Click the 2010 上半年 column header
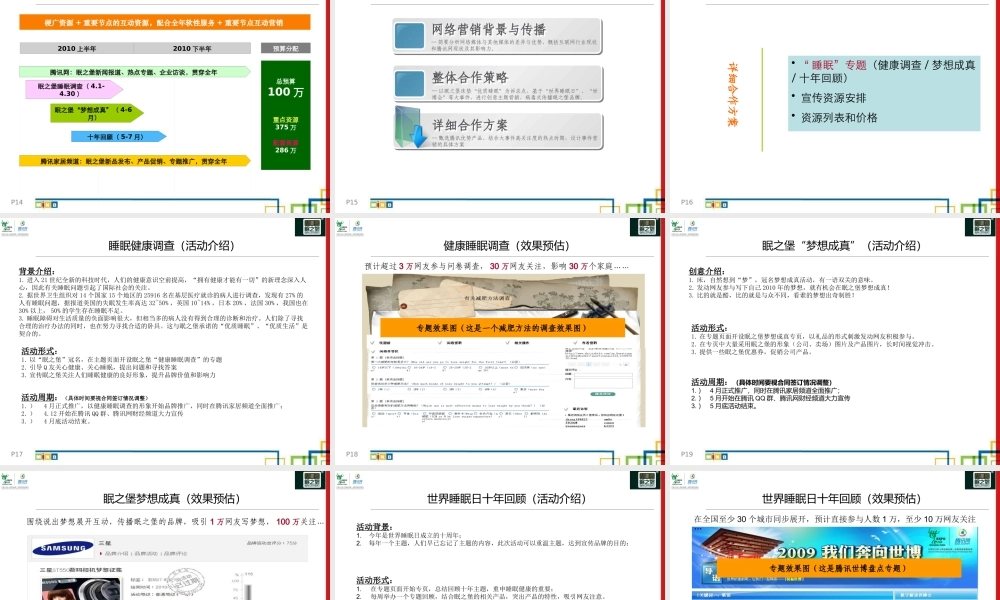This screenshot has height=600, width=1000. [77, 48]
